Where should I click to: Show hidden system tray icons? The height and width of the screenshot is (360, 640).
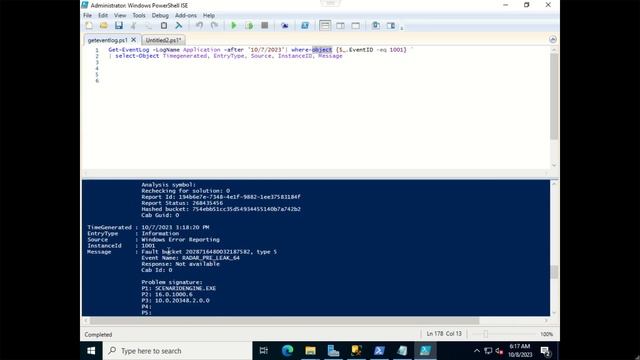[476, 351]
